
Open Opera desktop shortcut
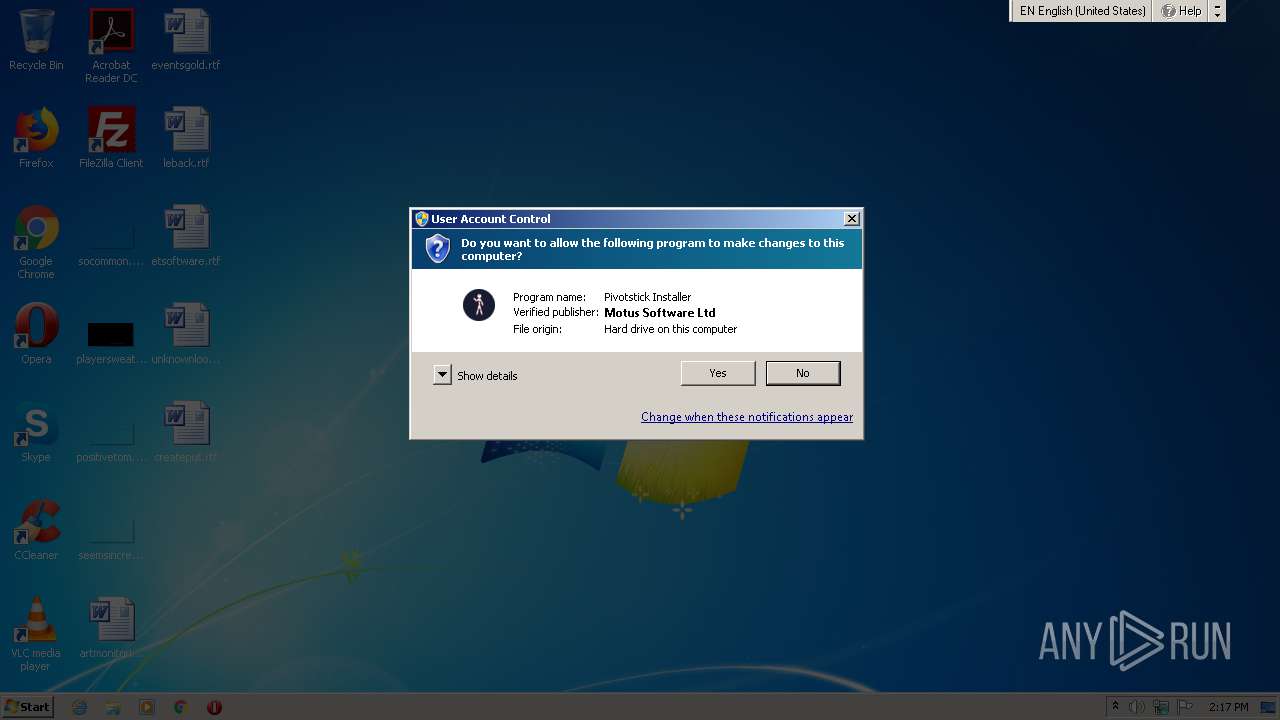(x=36, y=334)
